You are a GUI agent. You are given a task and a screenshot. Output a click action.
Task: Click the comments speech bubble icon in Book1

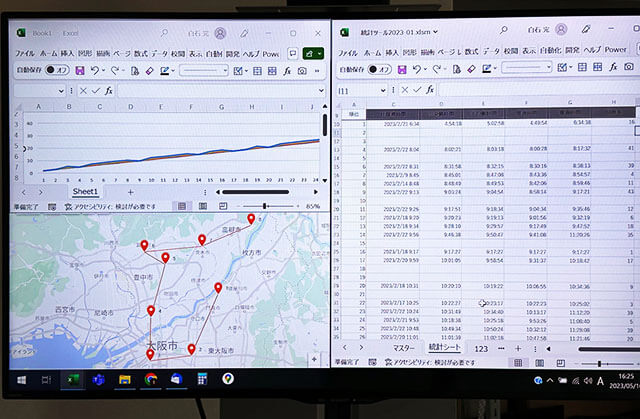[292, 52]
